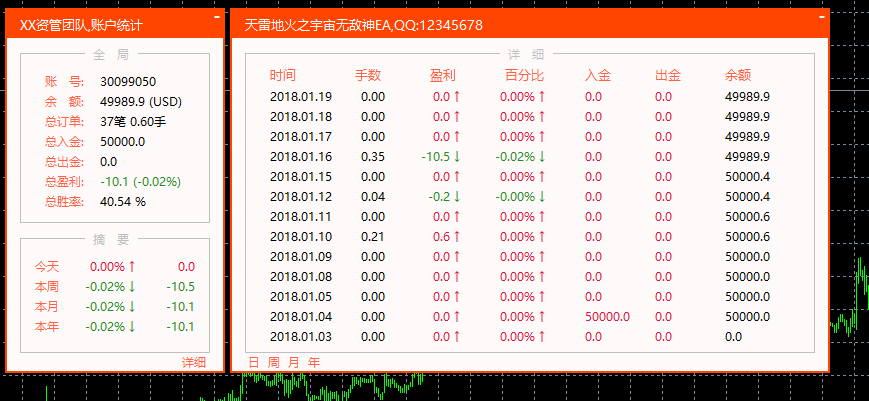Switch detail table to 月 view
The image size is (869, 401).
pyautogui.click(x=294, y=363)
